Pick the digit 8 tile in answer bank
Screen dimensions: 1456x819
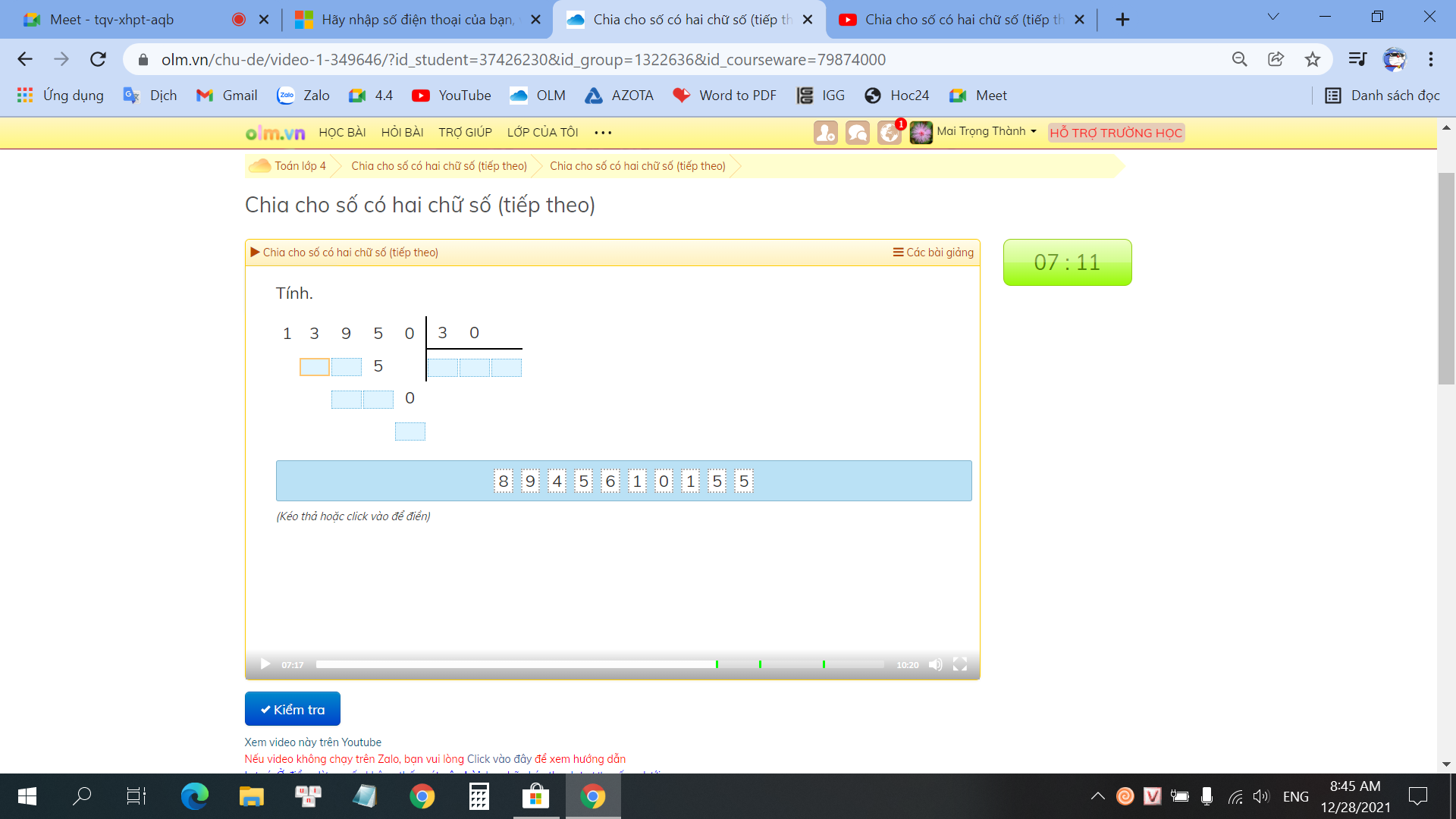[504, 482]
